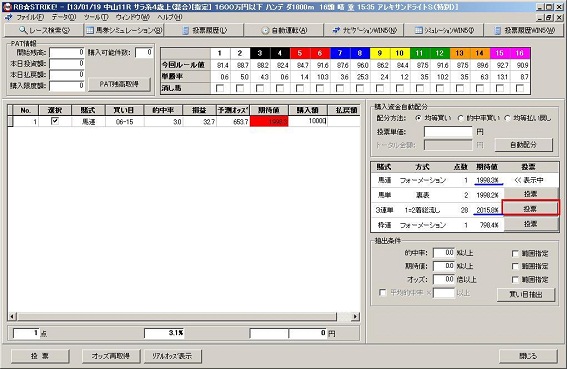The image size is (567, 369).
Task: Sort by 的中率 column header
Action: (x=163, y=110)
